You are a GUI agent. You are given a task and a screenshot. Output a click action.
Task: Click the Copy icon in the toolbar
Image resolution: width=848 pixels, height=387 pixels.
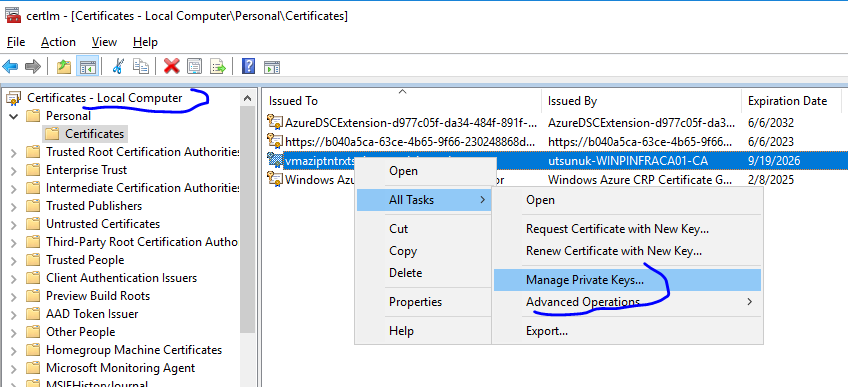(x=141, y=66)
